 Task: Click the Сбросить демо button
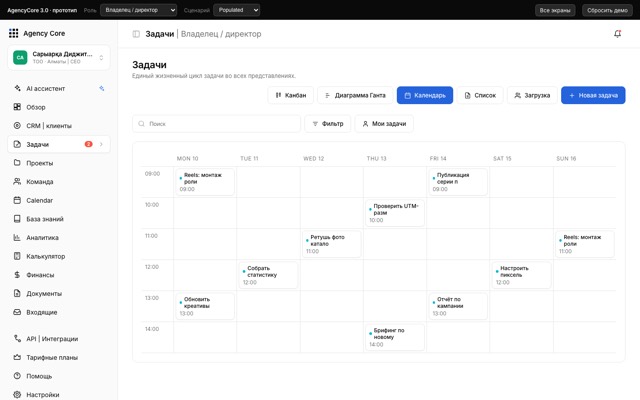tap(607, 10)
